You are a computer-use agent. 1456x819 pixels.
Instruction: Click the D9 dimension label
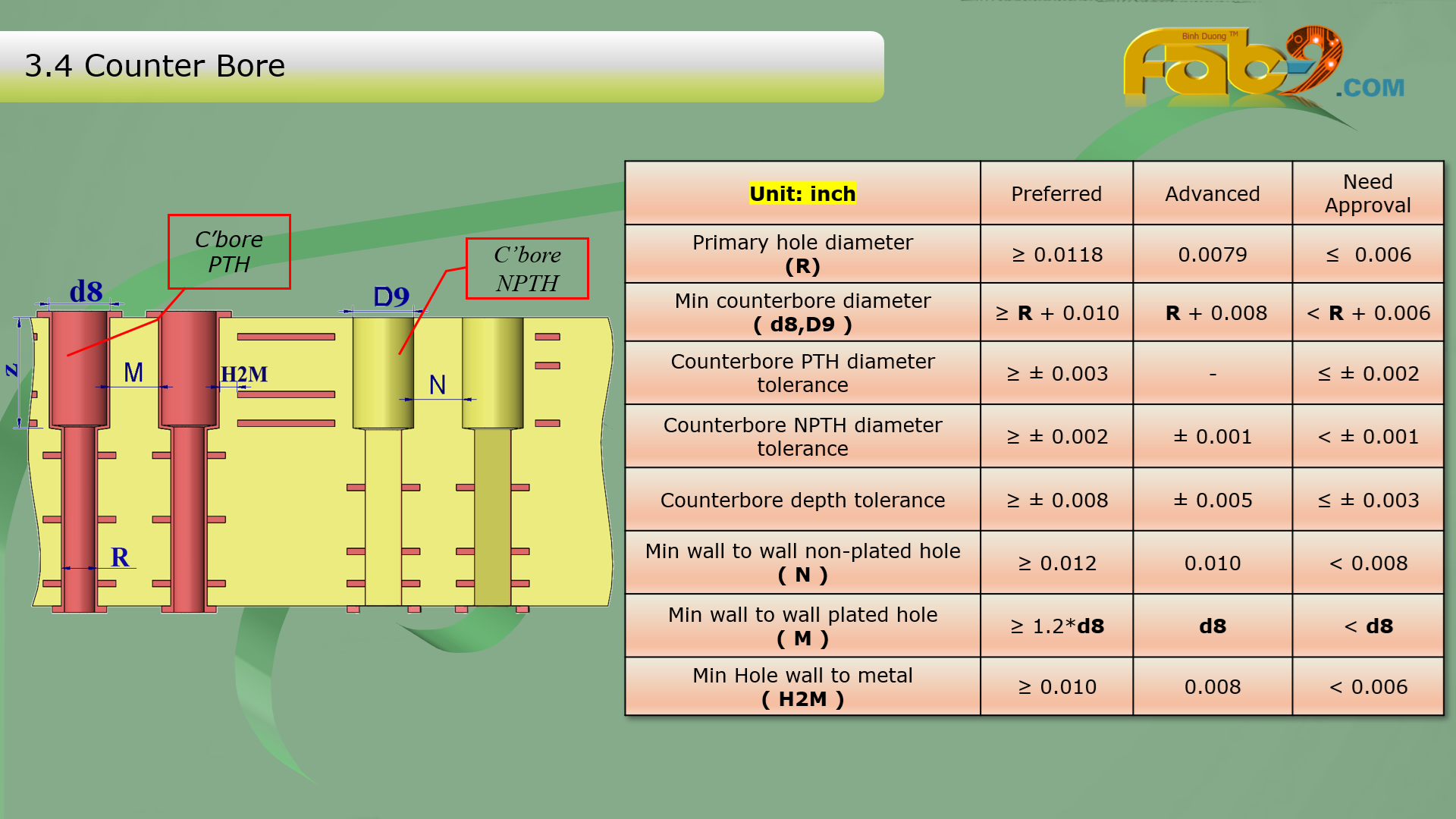point(391,297)
